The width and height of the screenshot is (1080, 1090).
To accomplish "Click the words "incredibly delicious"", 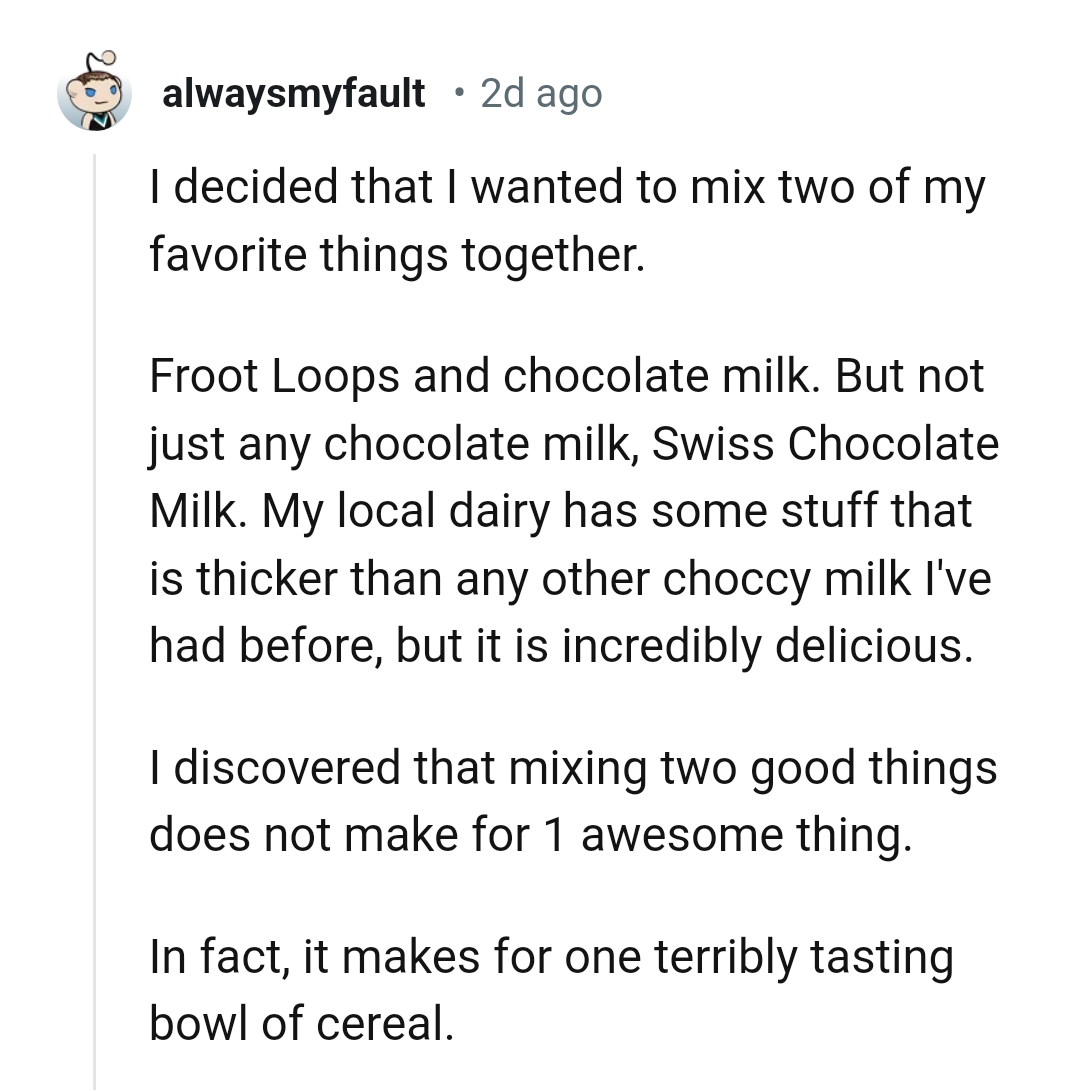I will (x=766, y=646).
